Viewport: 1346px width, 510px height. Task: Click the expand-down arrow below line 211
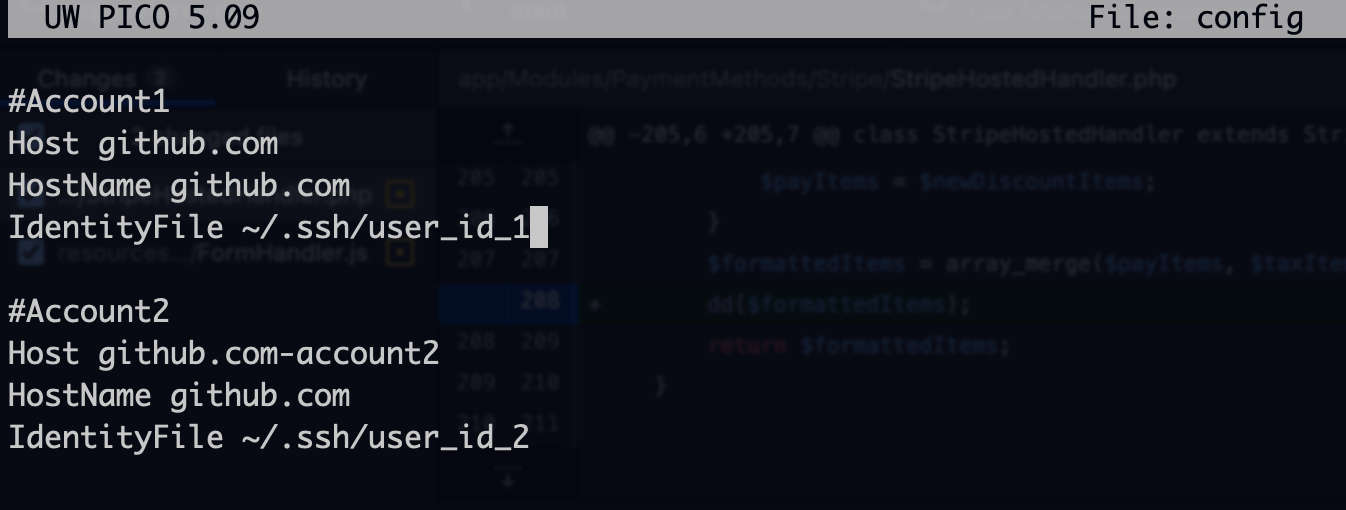point(508,479)
